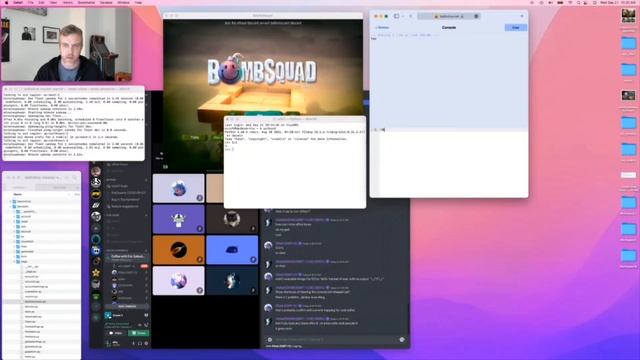Click the blue button beside Console heading
This screenshot has height=360, width=640.
(516, 27)
